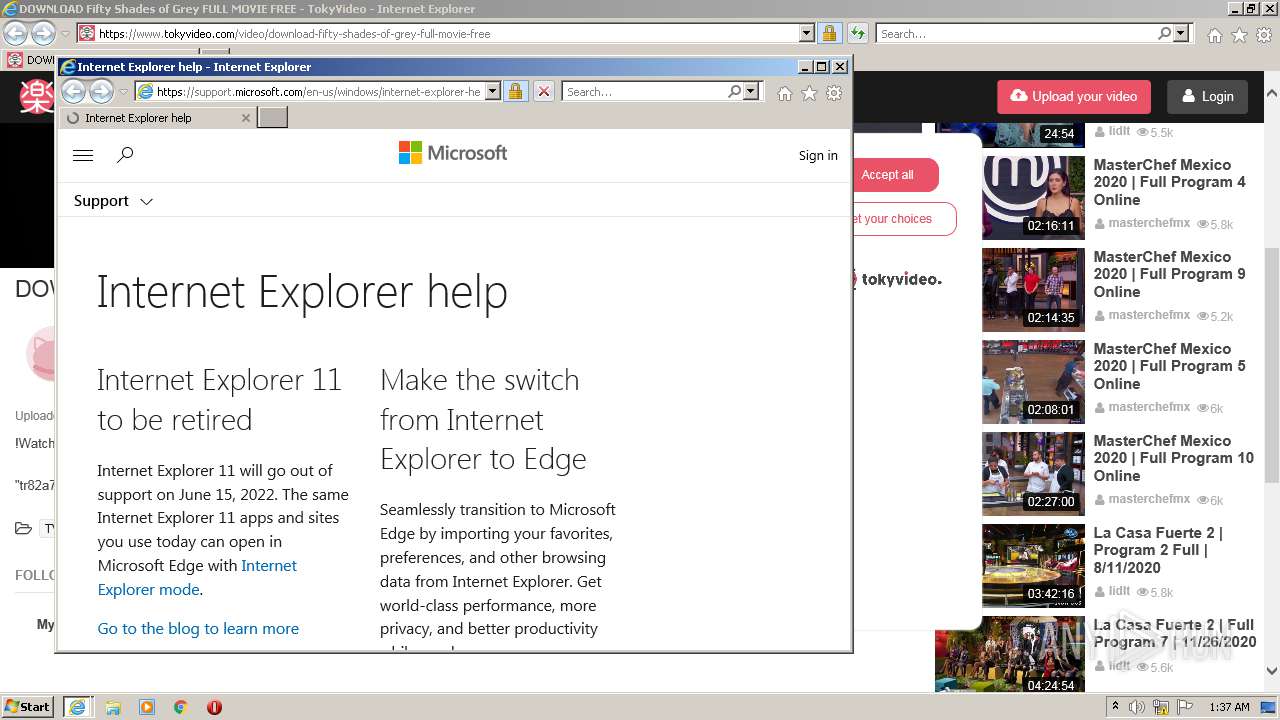Open Home icon in help window toolbar
The height and width of the screenshot is (720, 1280).
(785, 93)
